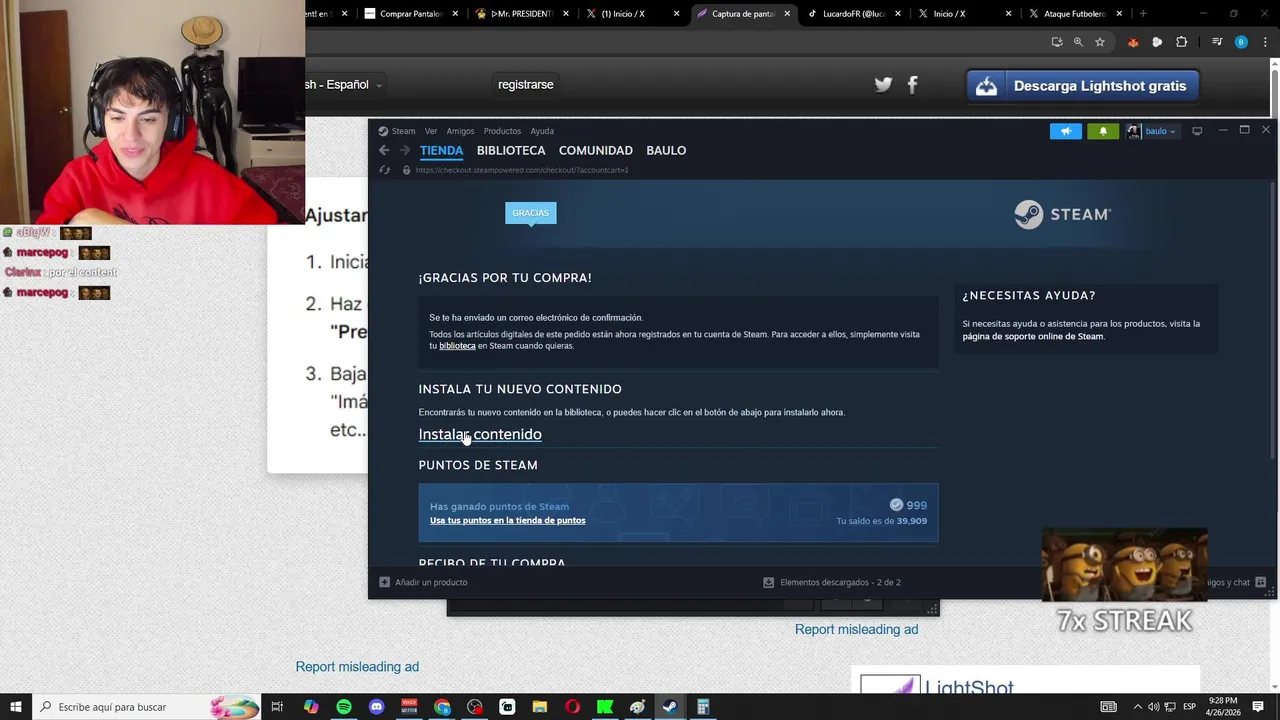This screenshot has width=1280, height=720.
Task: Open Steam menu in Steam menu bar
Action: click(x=397, y=131)
